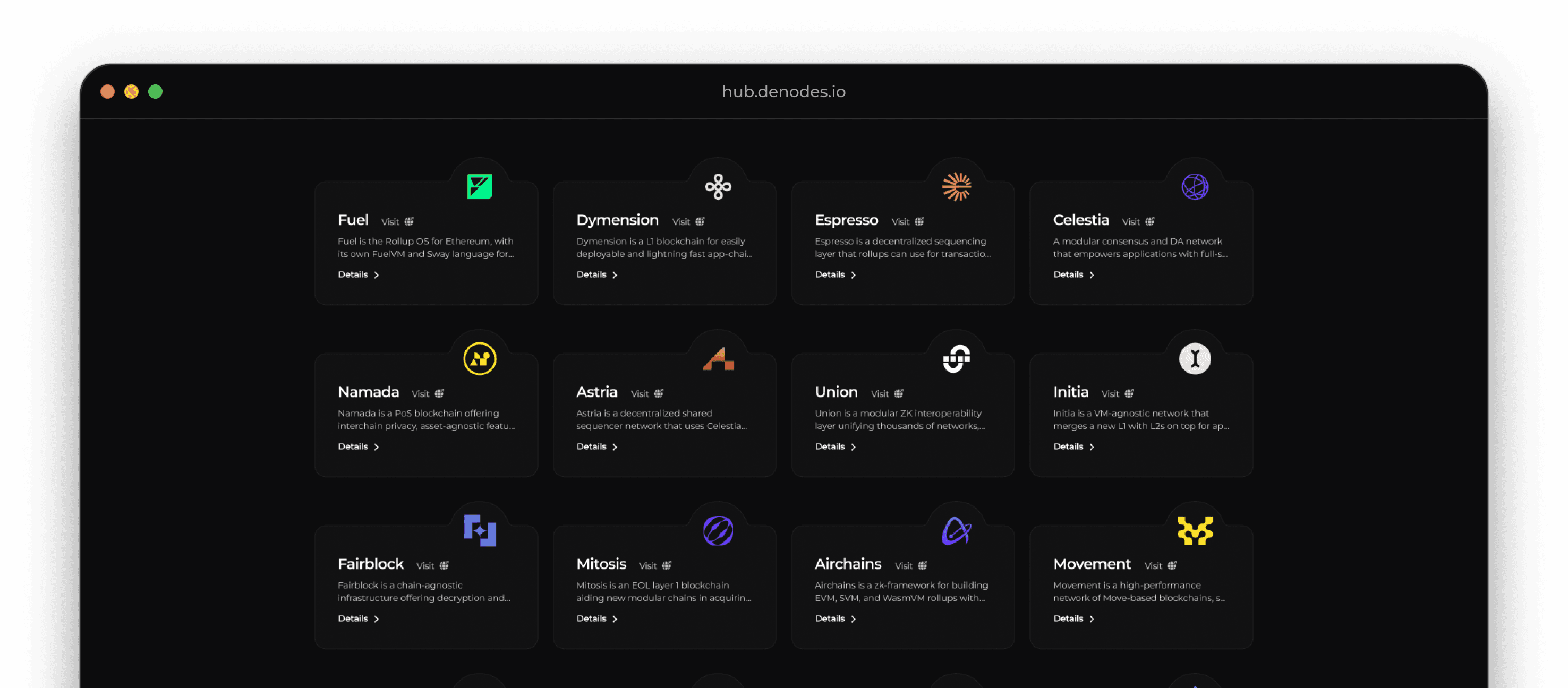The image size is (1568, 688).
Task: Open the Espresso Details chevron
Action: click(854, 275)
